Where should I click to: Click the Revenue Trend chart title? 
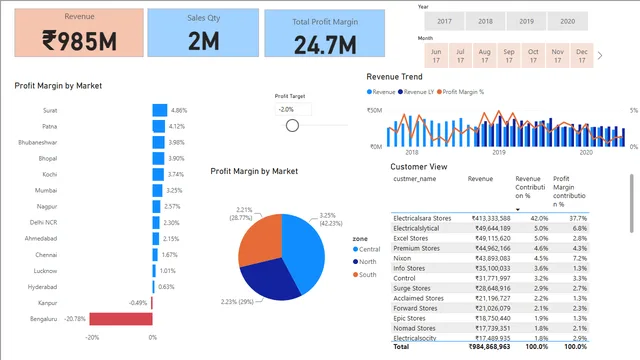[394, 77]
